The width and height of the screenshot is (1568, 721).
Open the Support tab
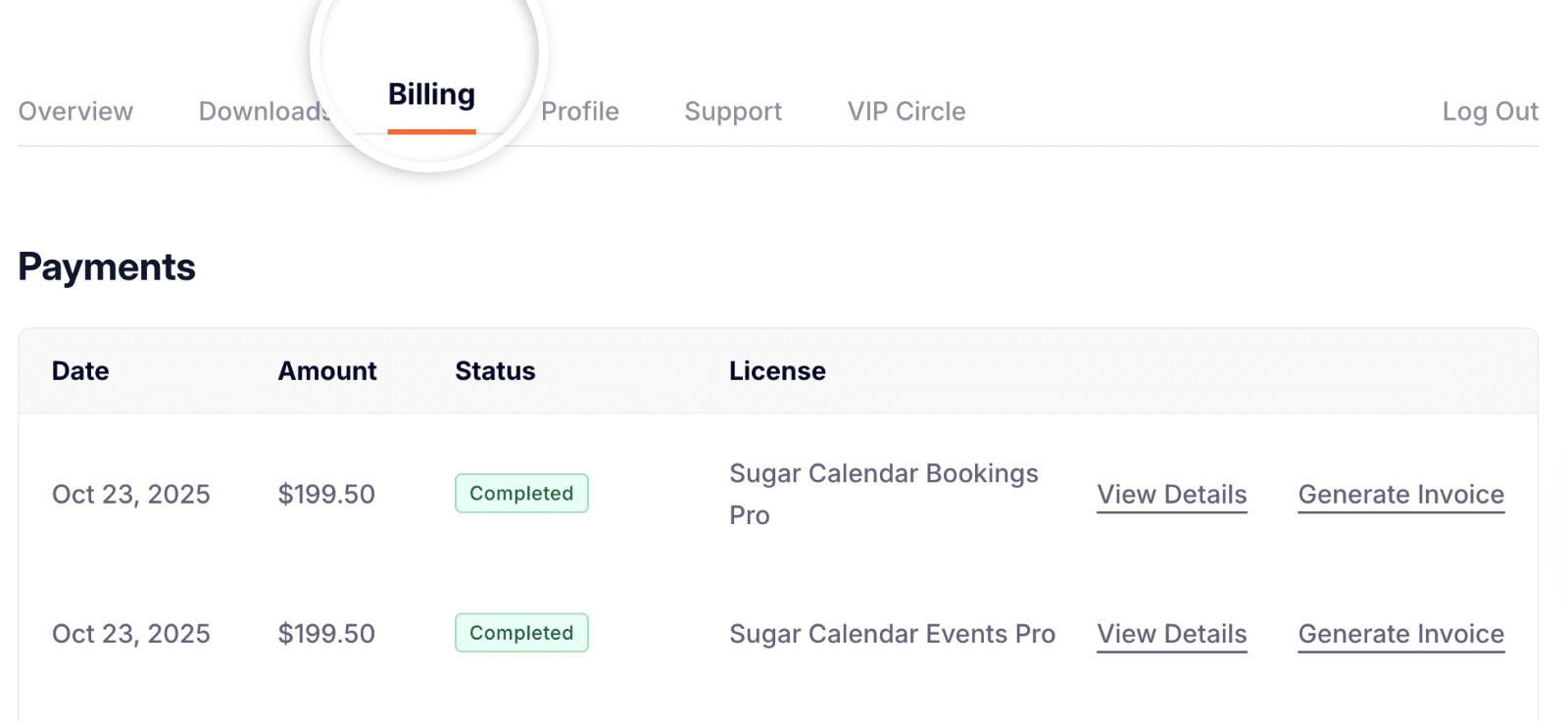[732, 111]
